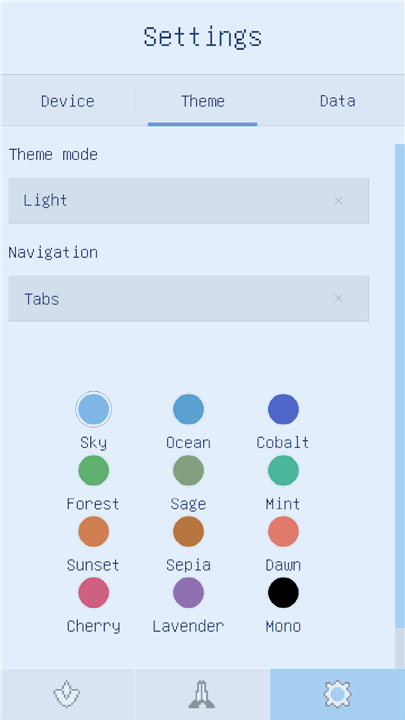Open the Theme mode dropdown showing Light
The image size is (405, 720).
click(188, 201)
